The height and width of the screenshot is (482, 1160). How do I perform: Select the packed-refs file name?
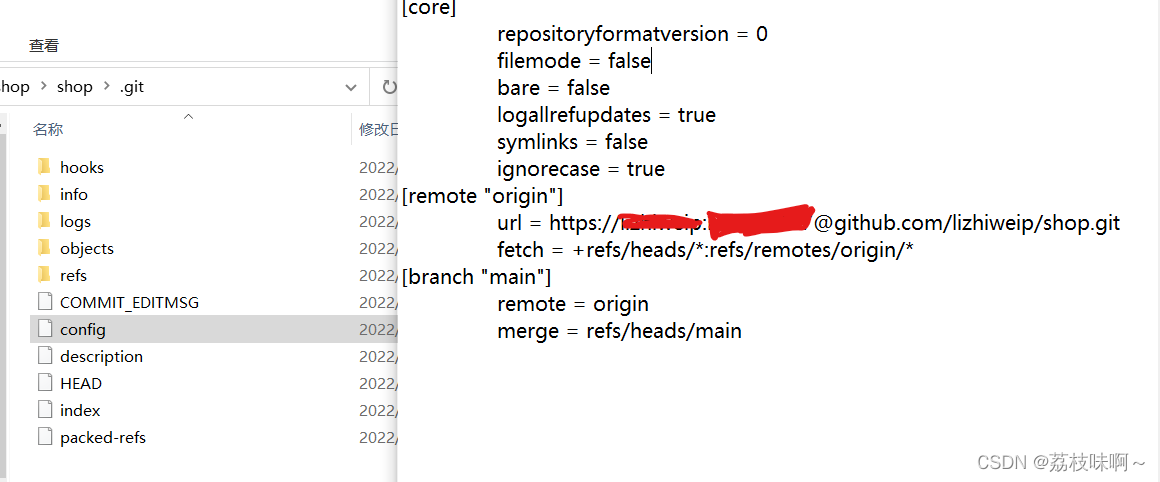[103, 438]
